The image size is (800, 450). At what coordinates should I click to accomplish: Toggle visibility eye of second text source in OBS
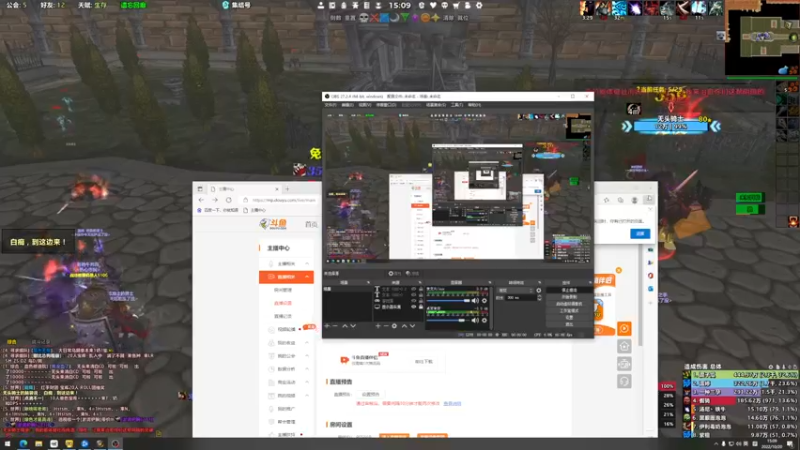[413, 294]
